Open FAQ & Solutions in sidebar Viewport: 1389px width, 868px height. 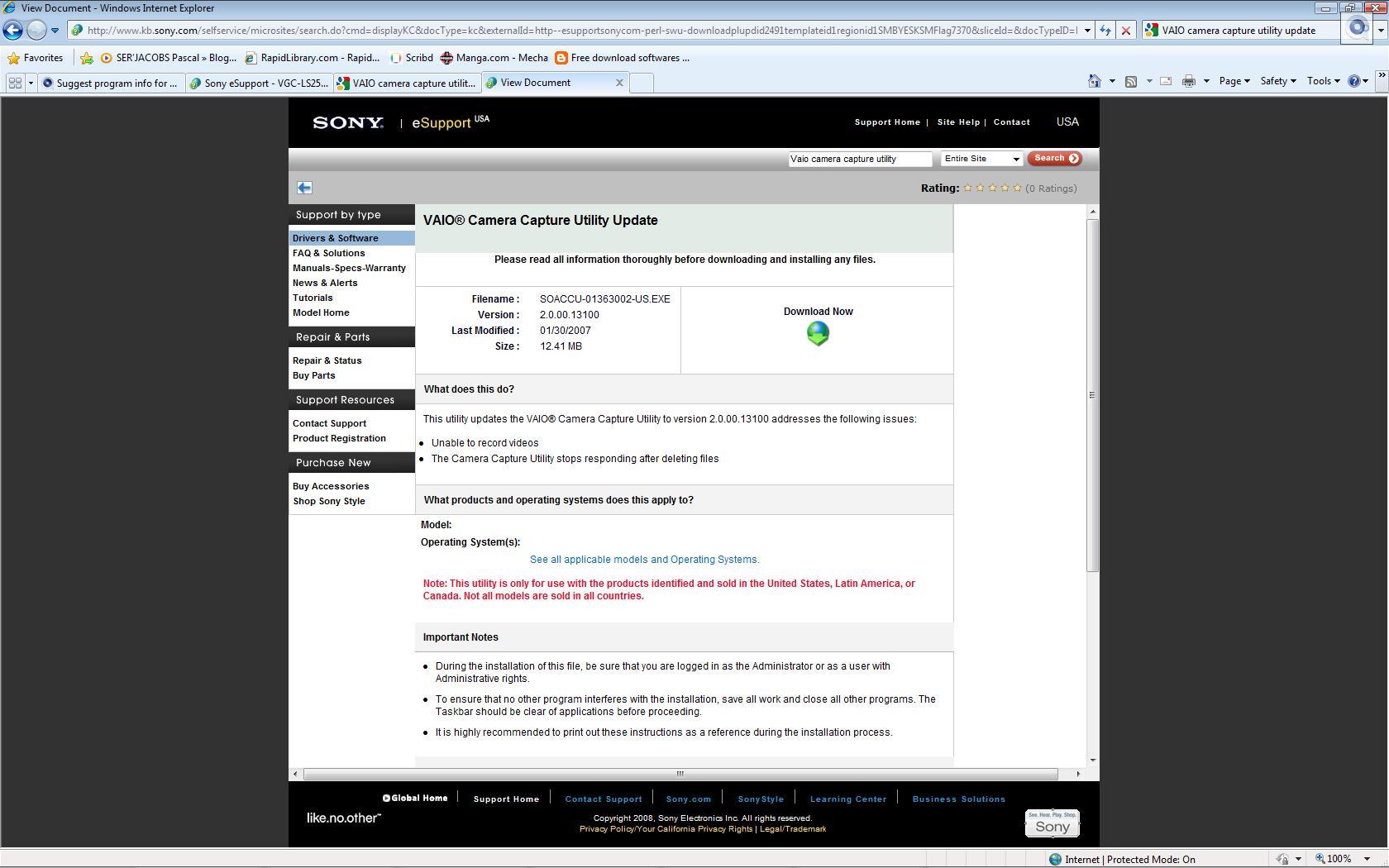click(x=328, y=253)
